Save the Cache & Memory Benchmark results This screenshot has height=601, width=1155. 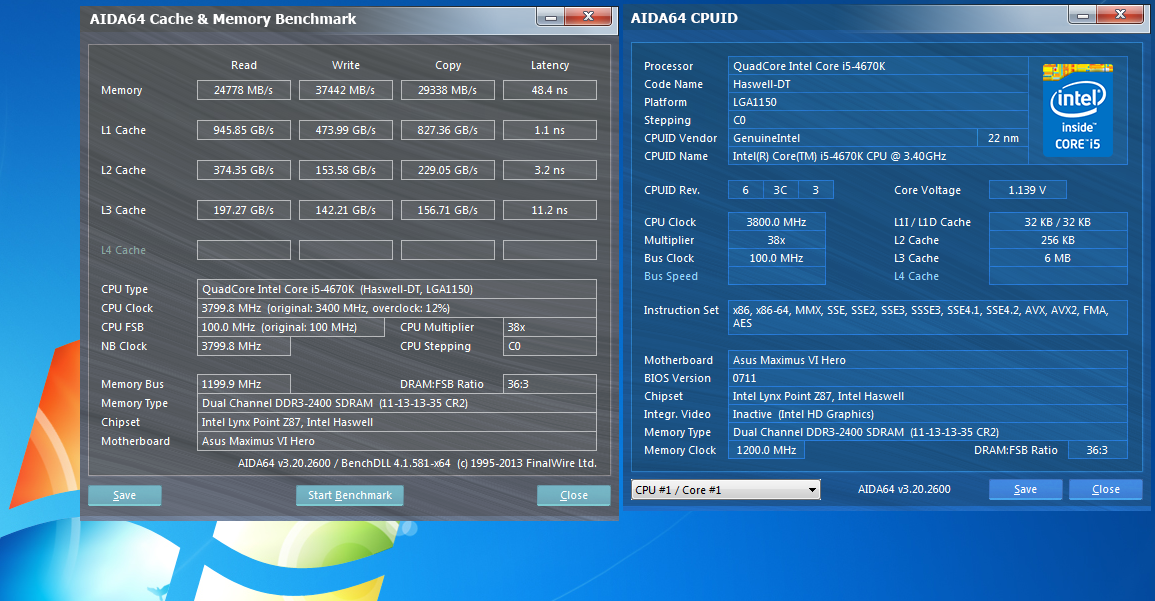[x=124, y=495]
